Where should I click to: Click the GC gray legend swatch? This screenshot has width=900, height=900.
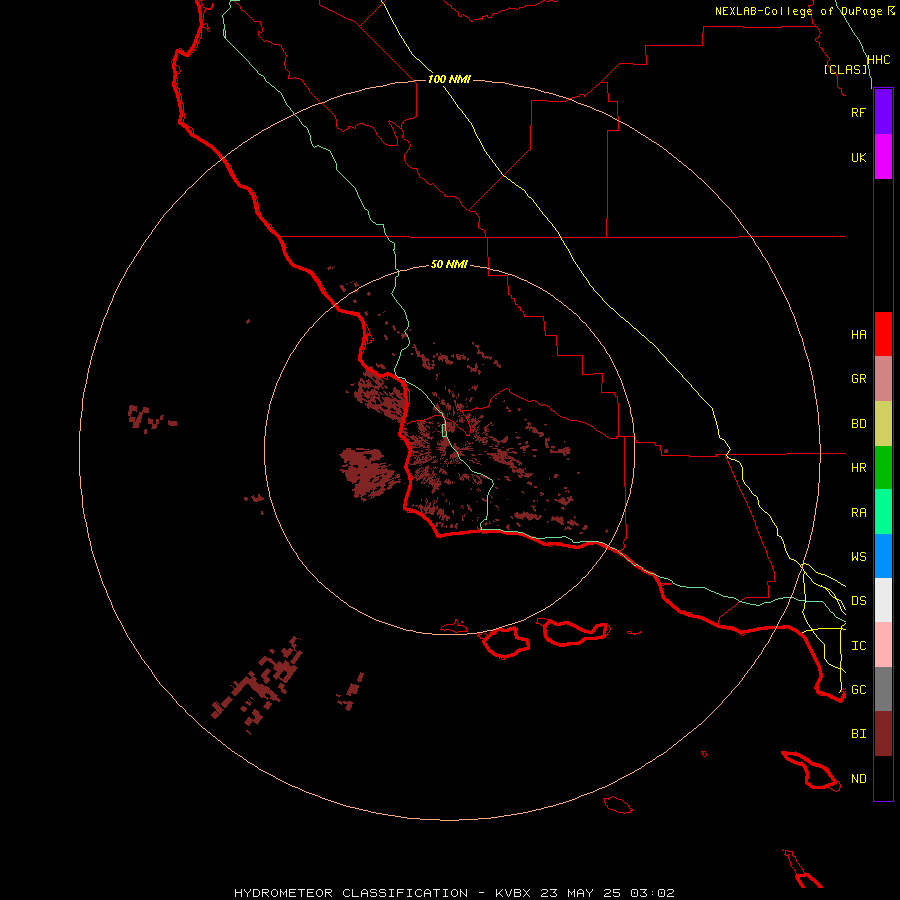click(883, 689)
